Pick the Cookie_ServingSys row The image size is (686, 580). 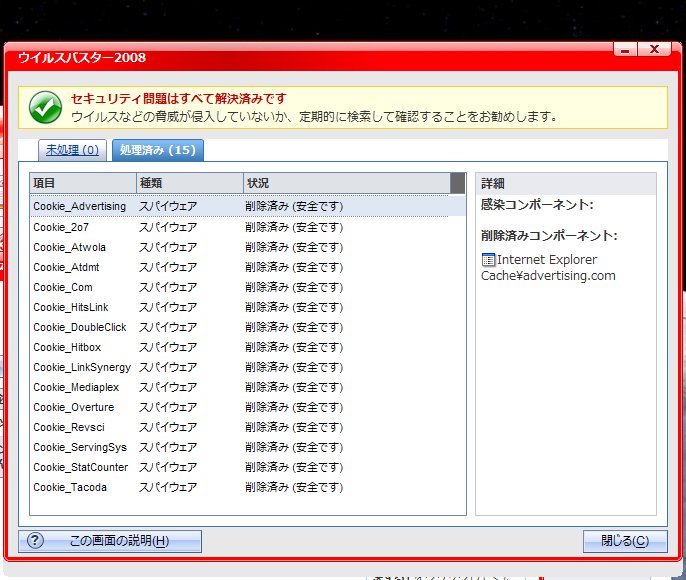click(247, 447)
